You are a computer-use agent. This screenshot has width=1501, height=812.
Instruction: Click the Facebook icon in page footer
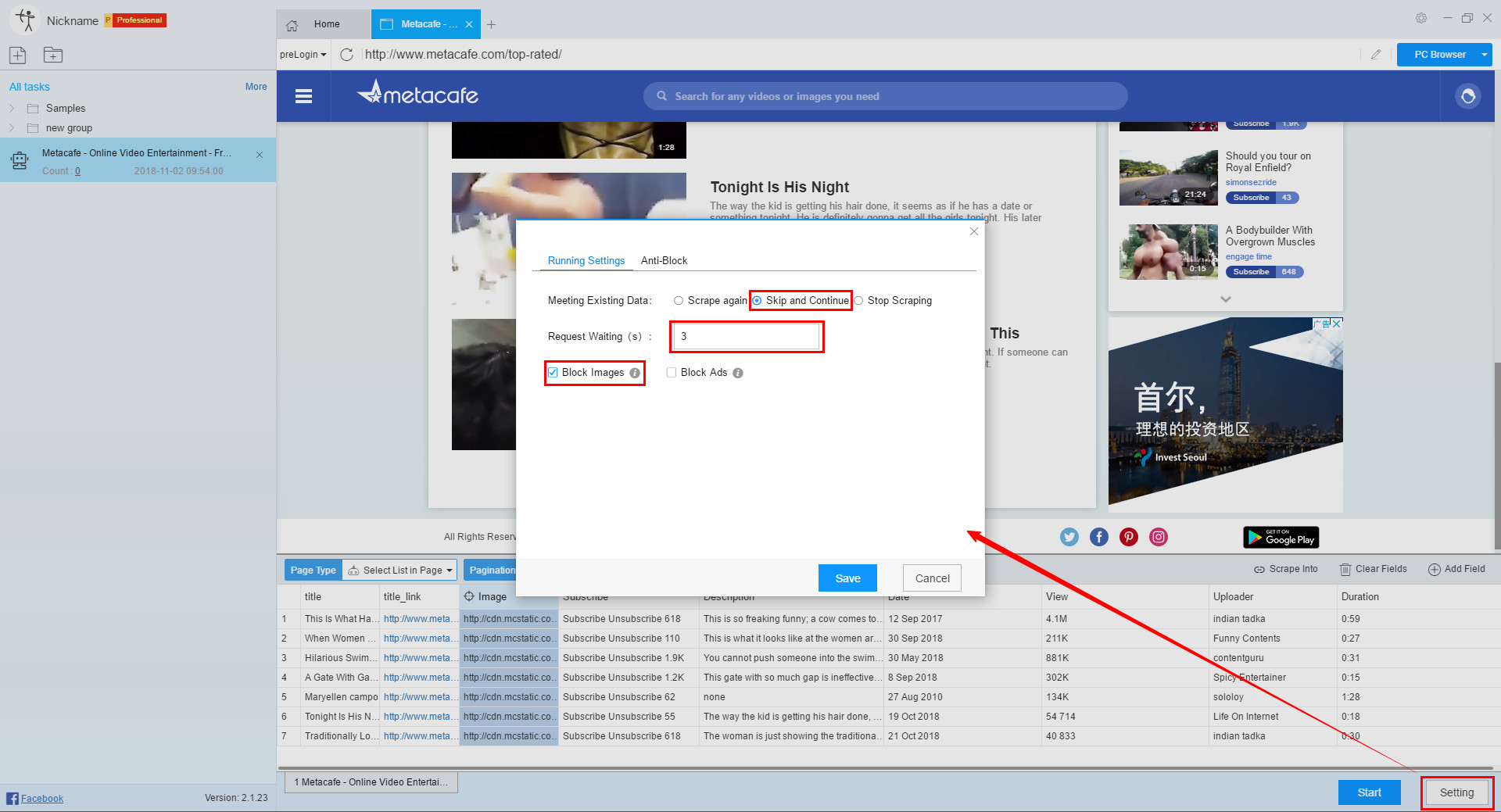click(1099, 537)
